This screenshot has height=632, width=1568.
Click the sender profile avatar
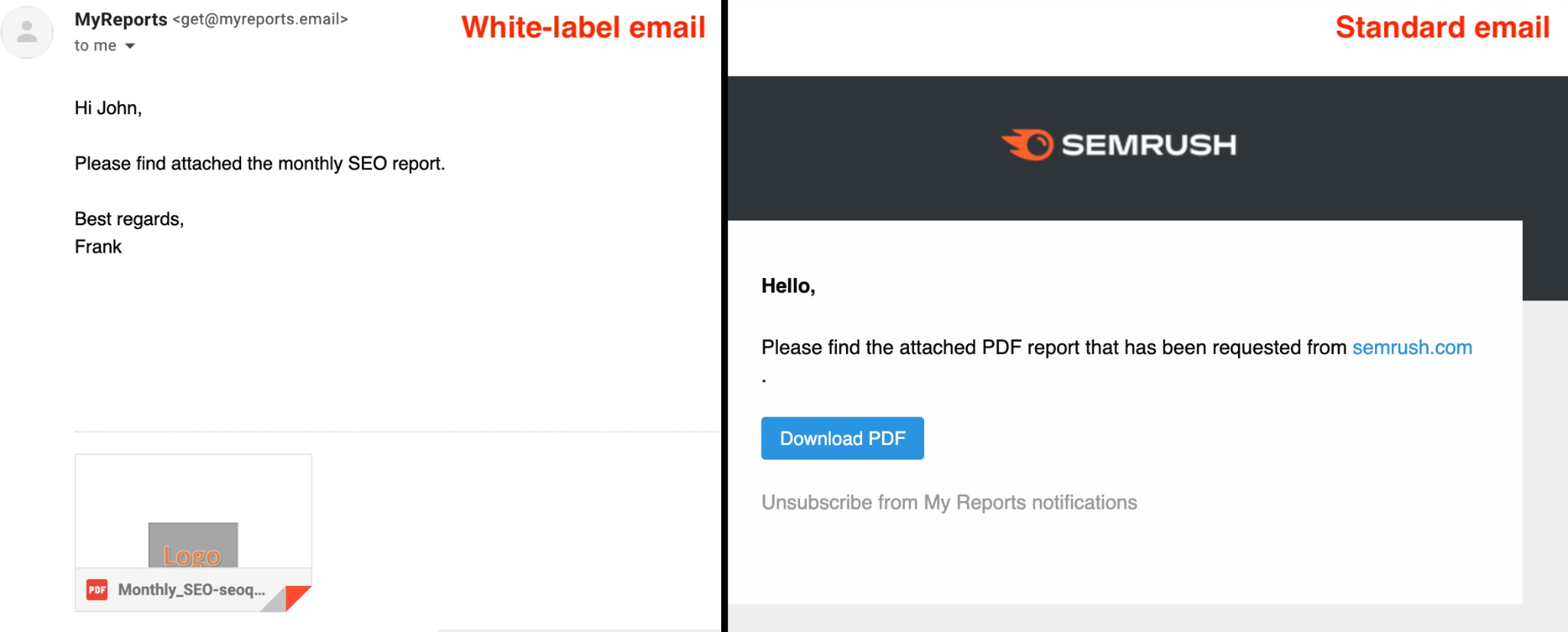(28, 32)
